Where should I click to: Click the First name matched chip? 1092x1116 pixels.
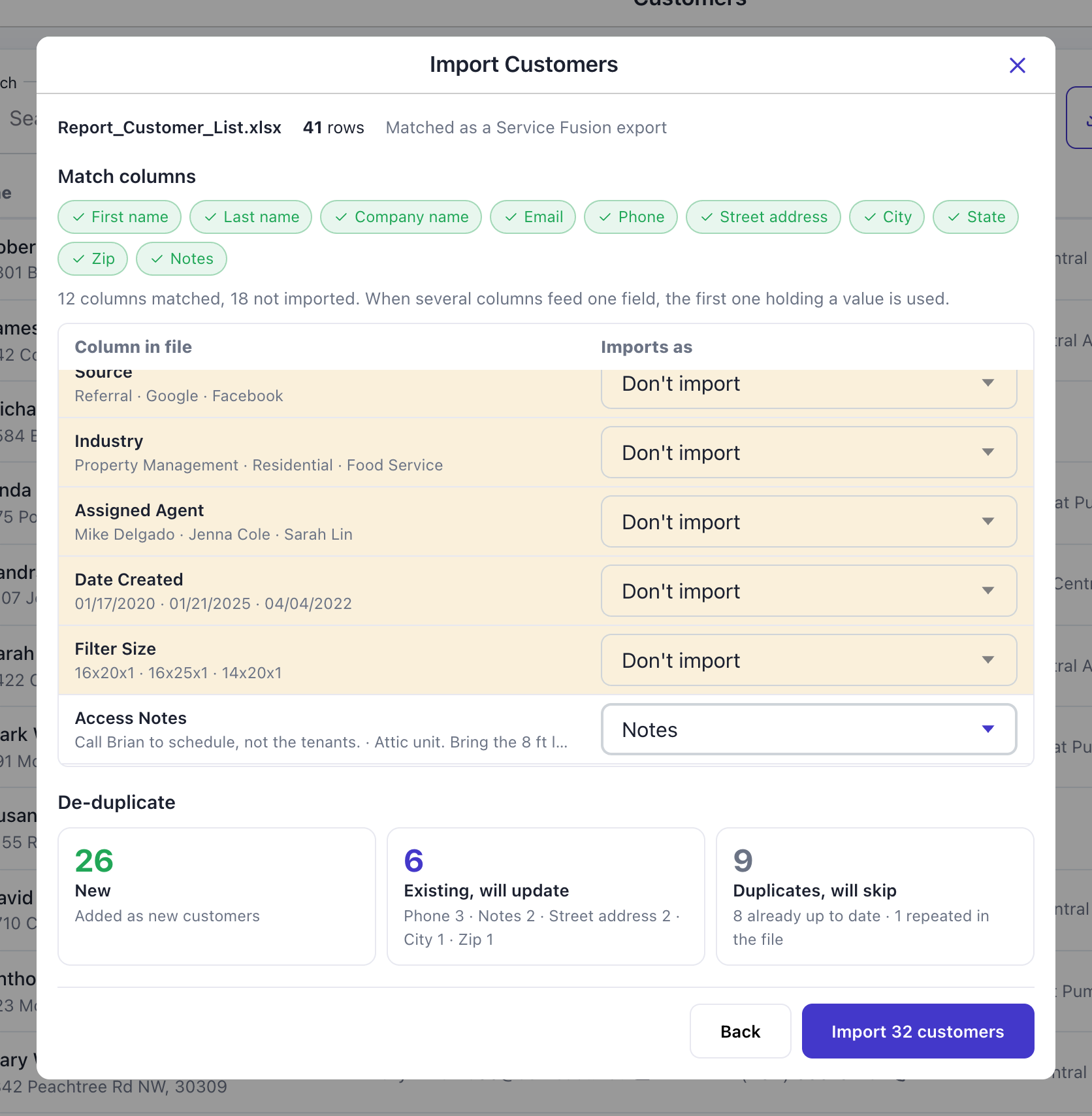pos(120,217)
